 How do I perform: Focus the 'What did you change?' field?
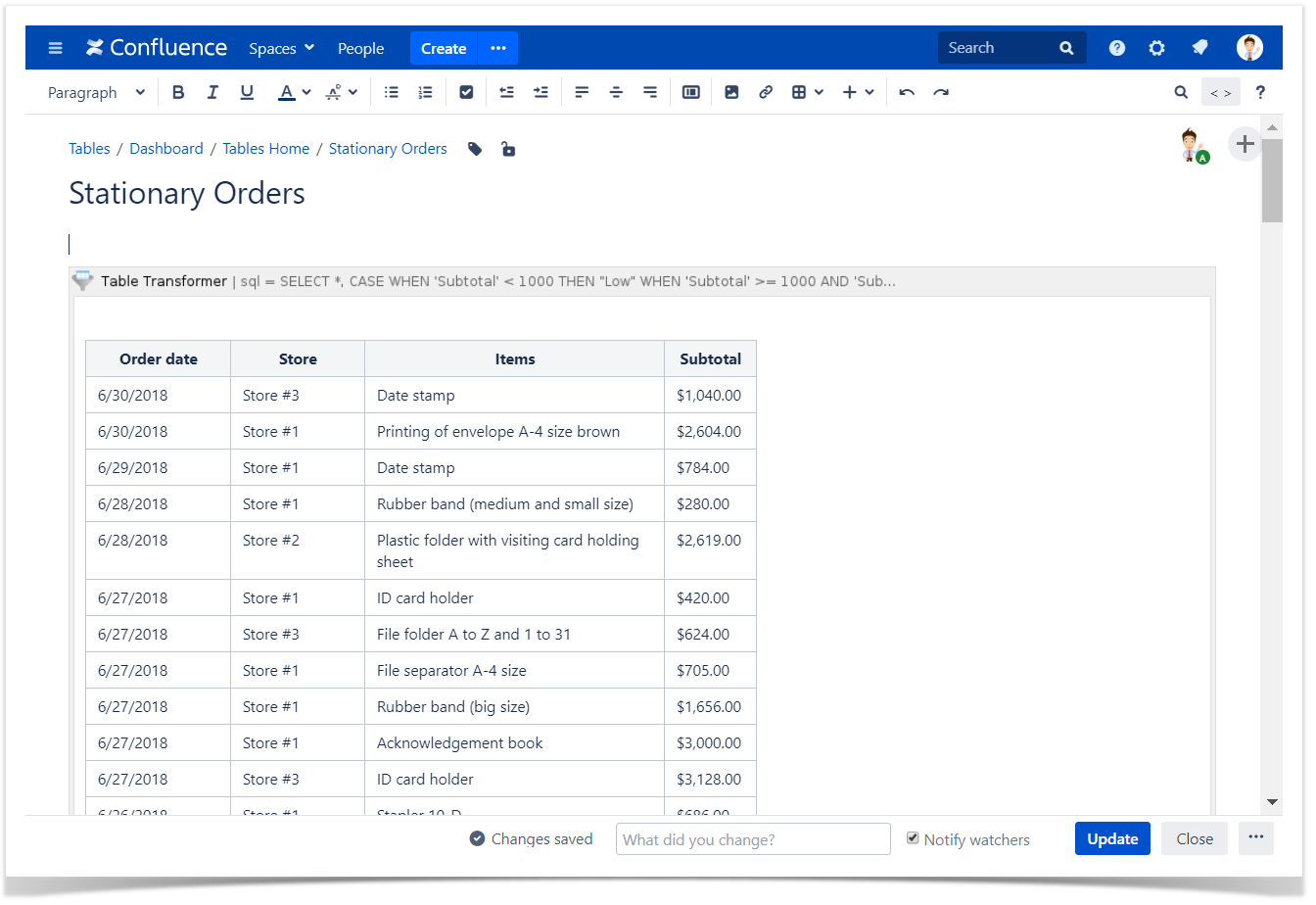pyautogui.click(x=752, y=839)
